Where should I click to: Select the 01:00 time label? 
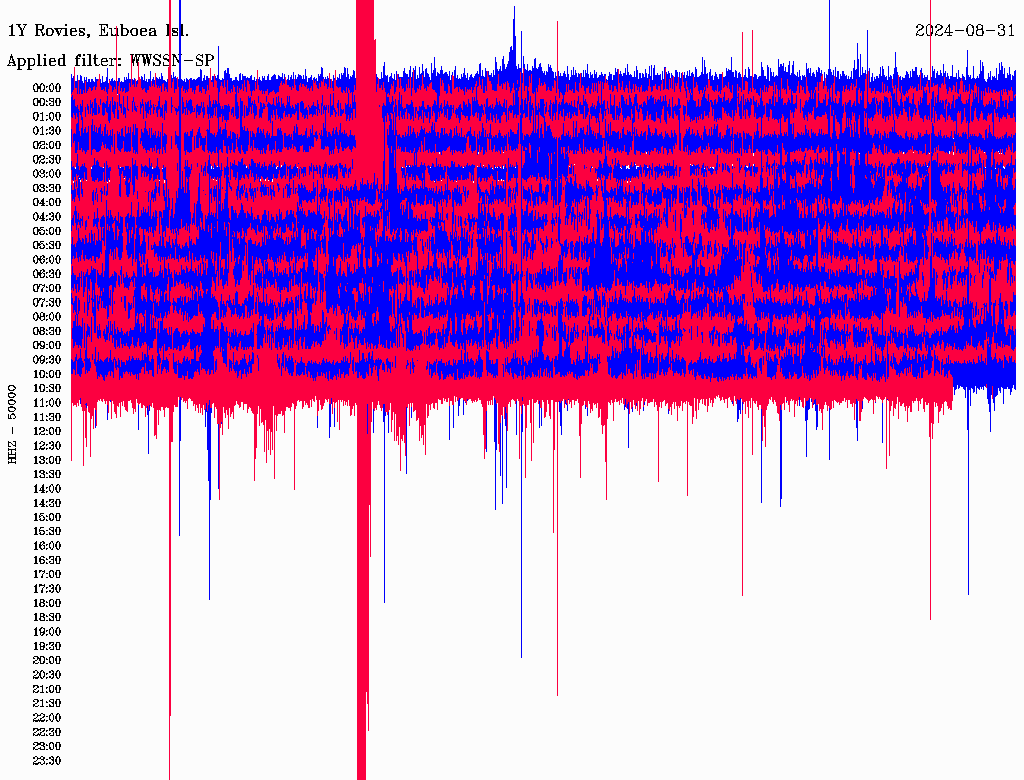pyautogui.click(x=47, y=117)
